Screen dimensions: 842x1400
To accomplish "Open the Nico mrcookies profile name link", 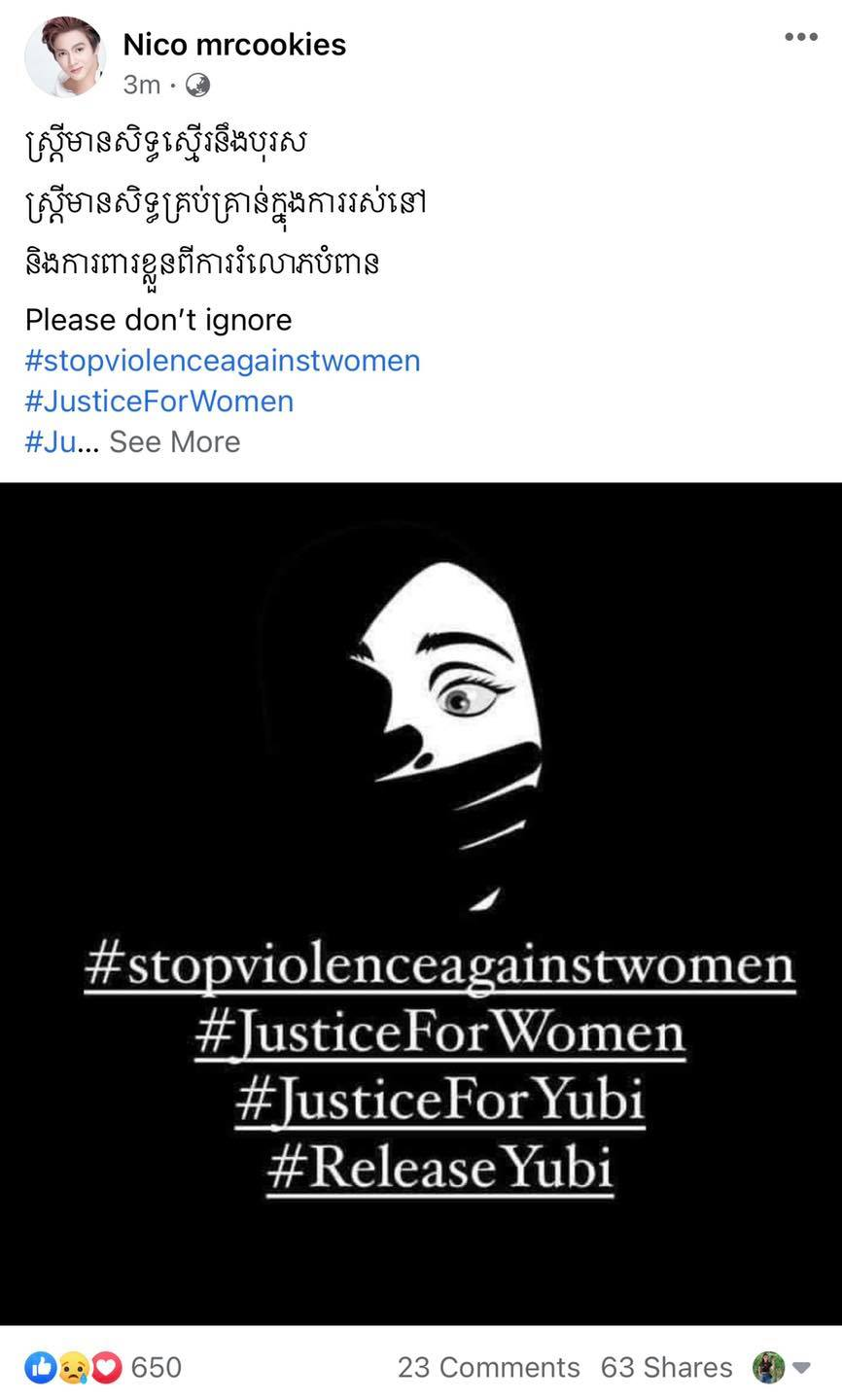I will pos(234,44).
